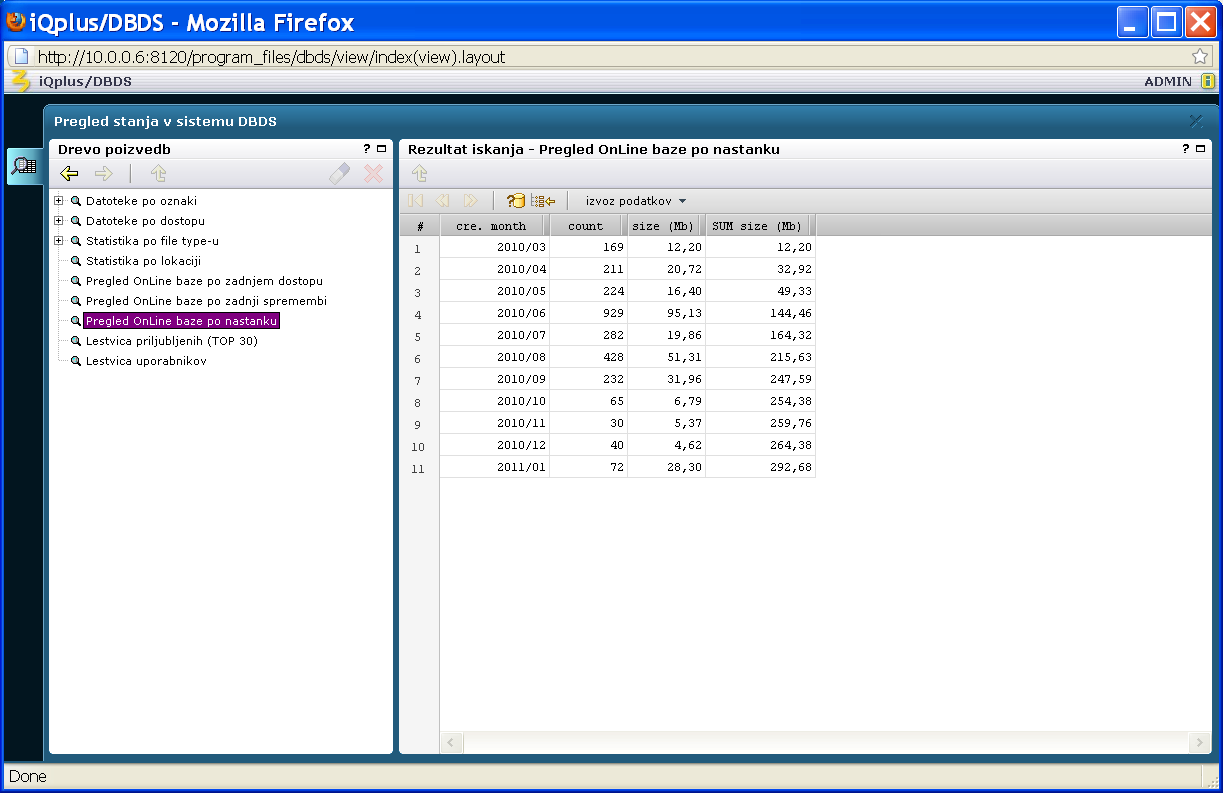Select the 2010/06 month cell
The height and width of the screenshot is (793, 1223).
pyautogui.click(x=494, y=313)
